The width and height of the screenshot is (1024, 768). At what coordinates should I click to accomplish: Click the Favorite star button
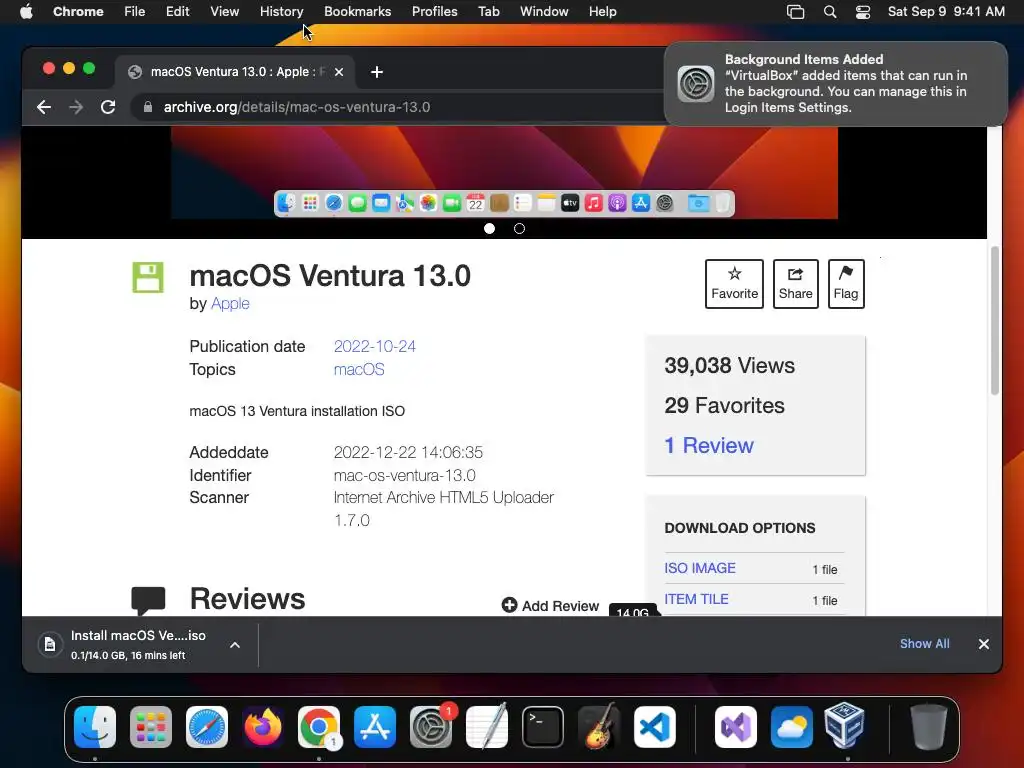tap(734, 283)
